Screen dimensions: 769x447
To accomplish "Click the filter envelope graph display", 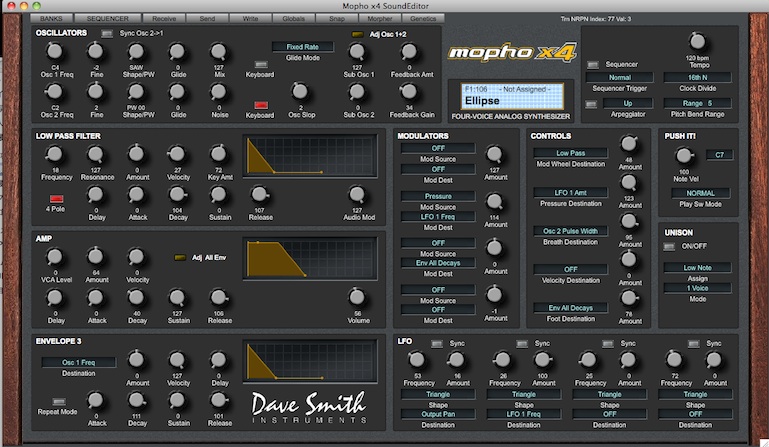I will click(310, 156).
